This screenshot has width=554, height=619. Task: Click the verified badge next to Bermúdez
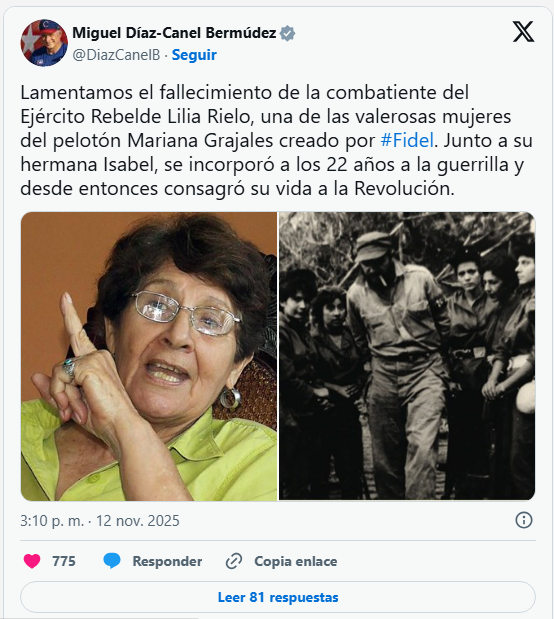click(287, 33)
